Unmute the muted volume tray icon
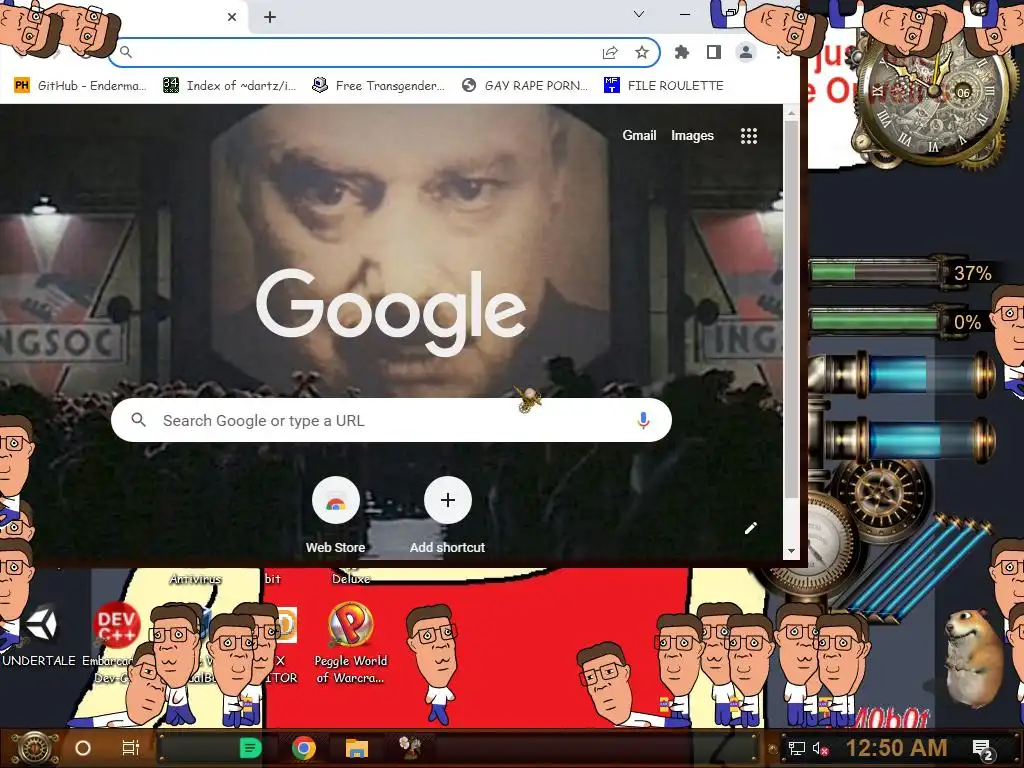This screenshot has width=1024, height=768. point(821,748)
